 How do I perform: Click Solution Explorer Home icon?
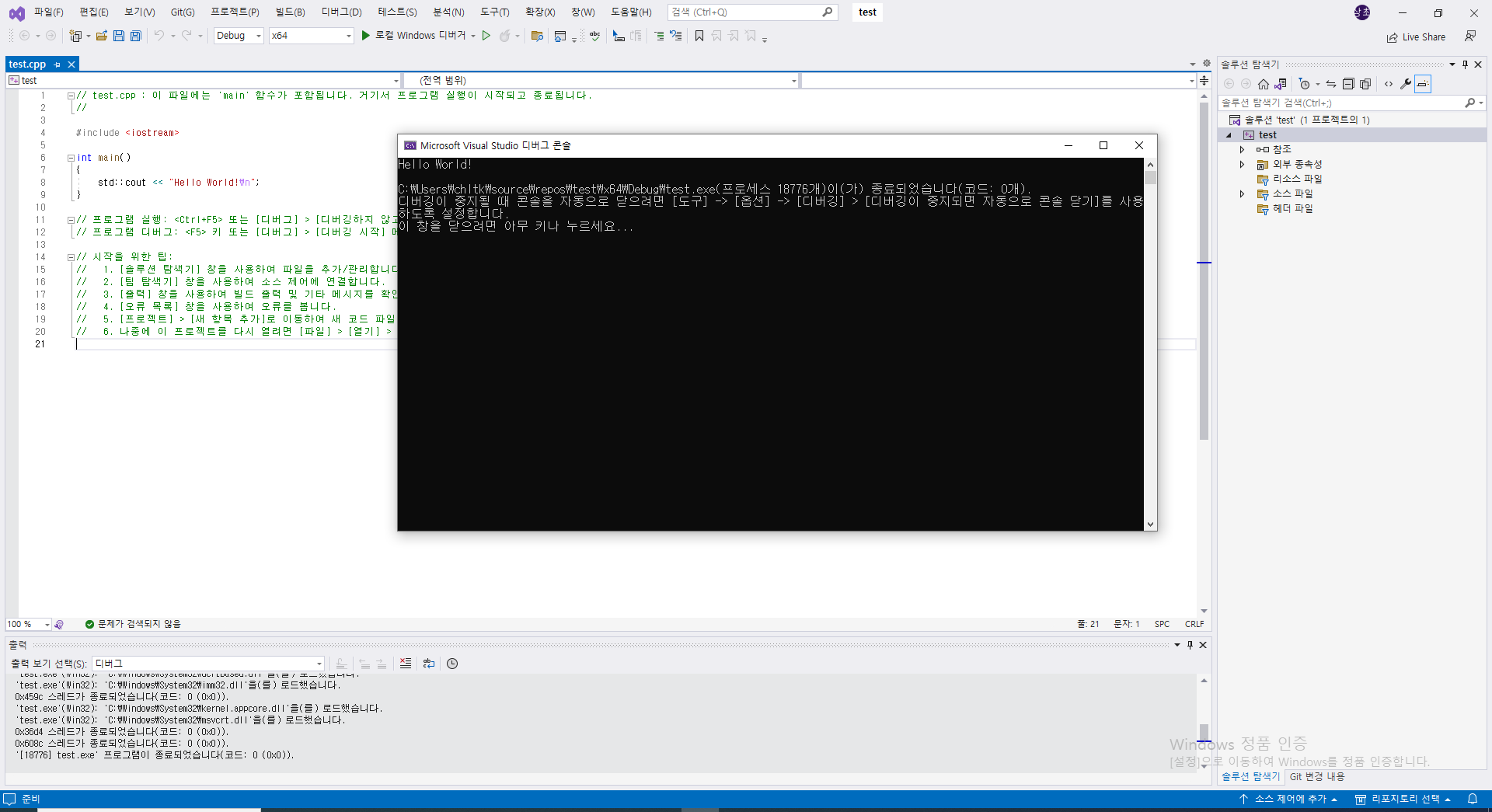click(1264, 84)
